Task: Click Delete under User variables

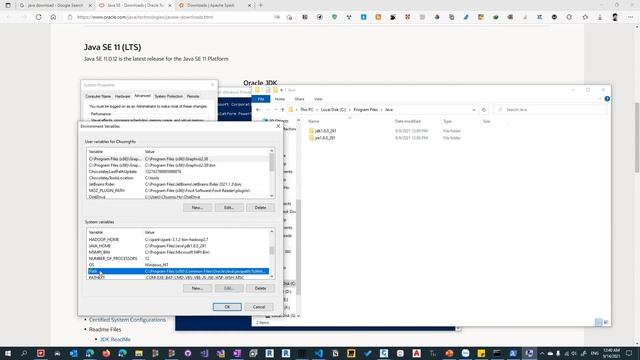Action: pyautogui.click(x=260, y=208)
